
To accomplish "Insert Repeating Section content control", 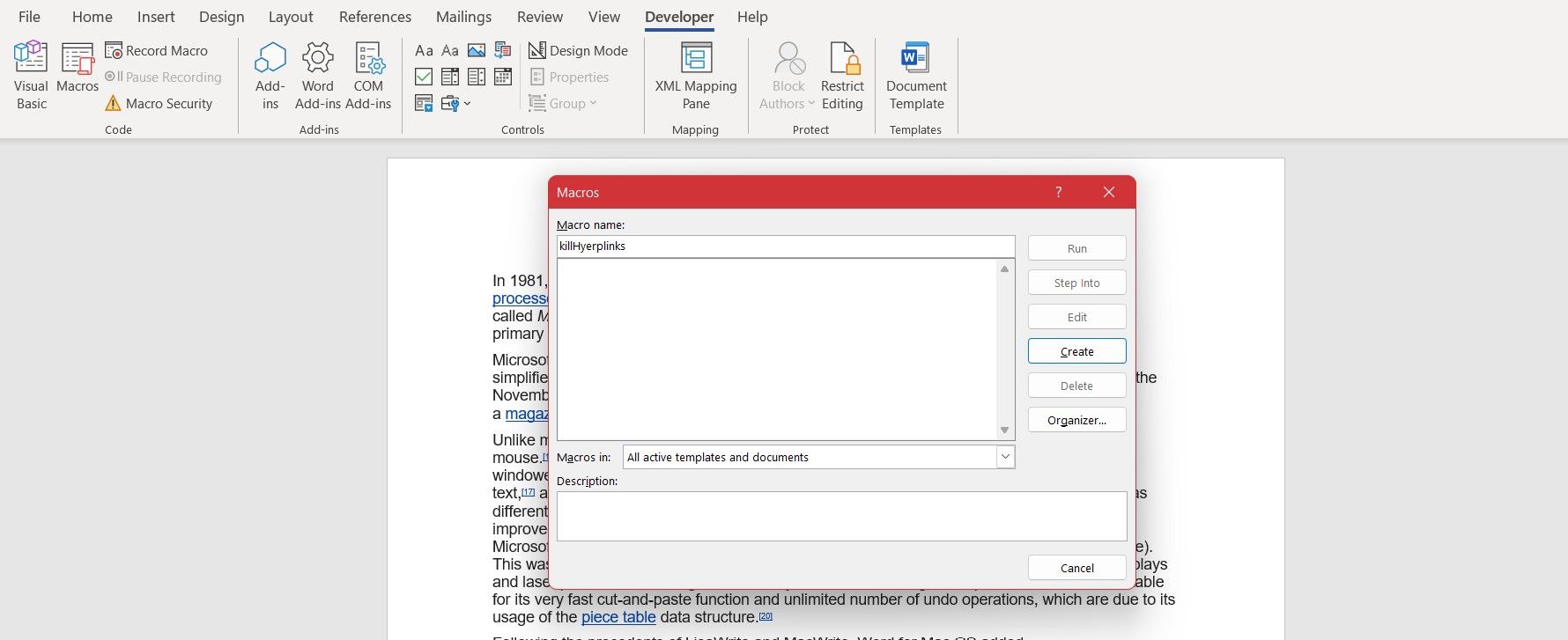I will (424, 104).
